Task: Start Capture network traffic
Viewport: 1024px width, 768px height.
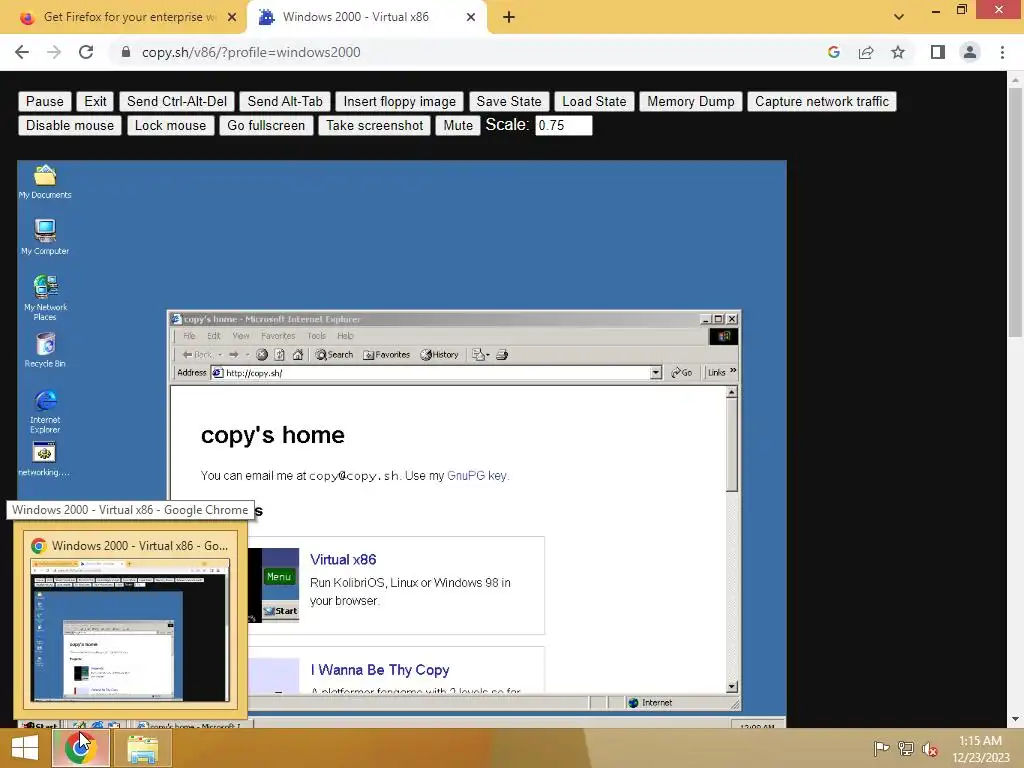Action: coord(822,101)
